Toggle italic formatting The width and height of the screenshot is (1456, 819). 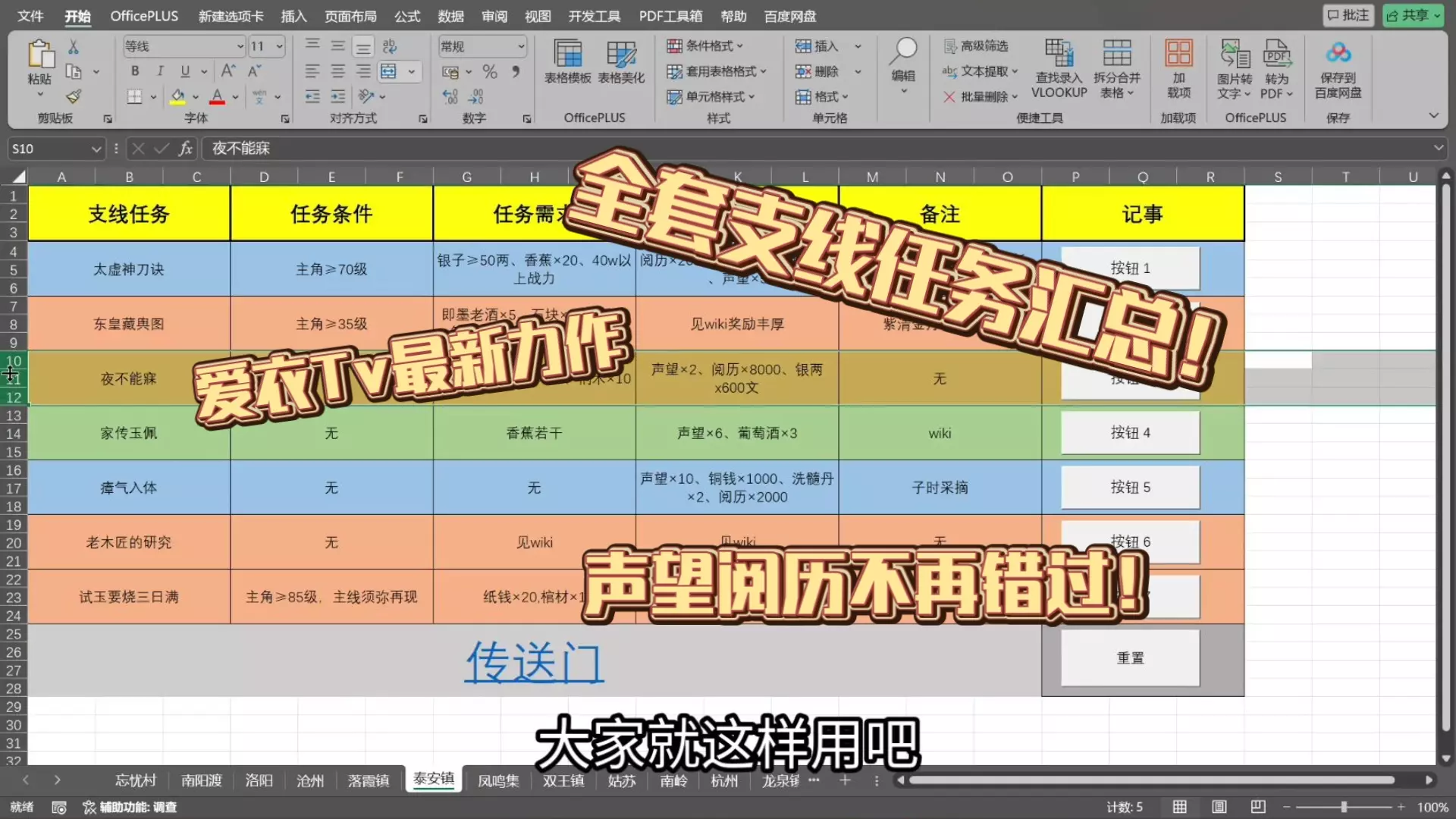[x=160, y=71]
